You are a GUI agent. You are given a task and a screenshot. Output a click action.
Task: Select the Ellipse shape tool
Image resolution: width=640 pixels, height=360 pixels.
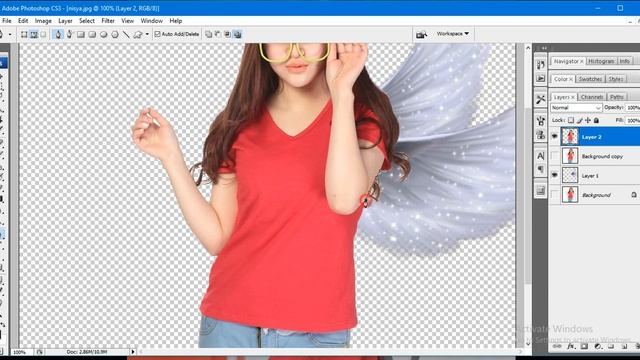point(104,35)
